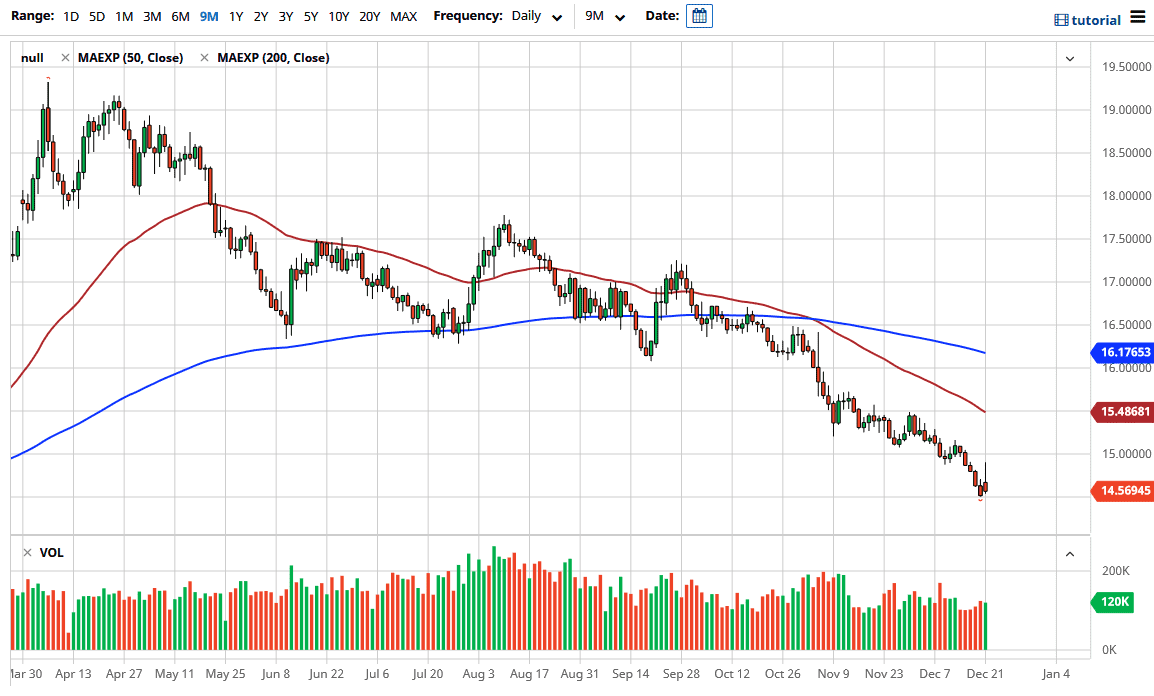
Task: Expand the main chart legend chevron
Action: [1070, 59]
